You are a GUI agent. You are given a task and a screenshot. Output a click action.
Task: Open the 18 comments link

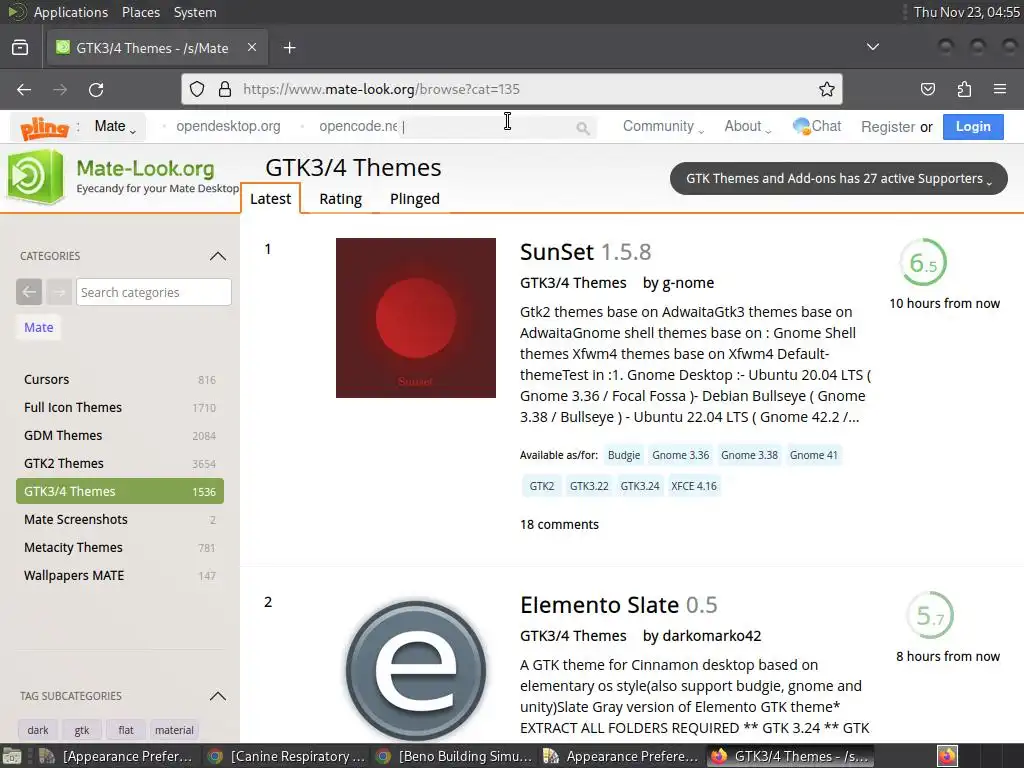click(559, 524)
